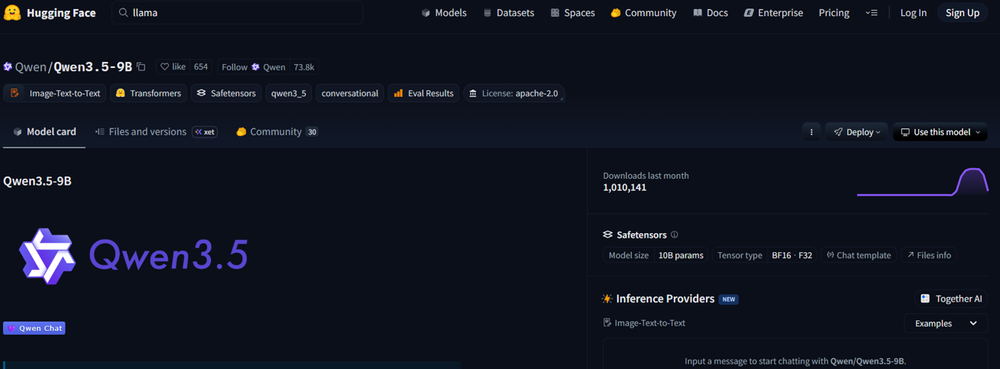Screen dimensions: 1000x369
Task: Select the Together AI provider button
Action: [952, 298]
